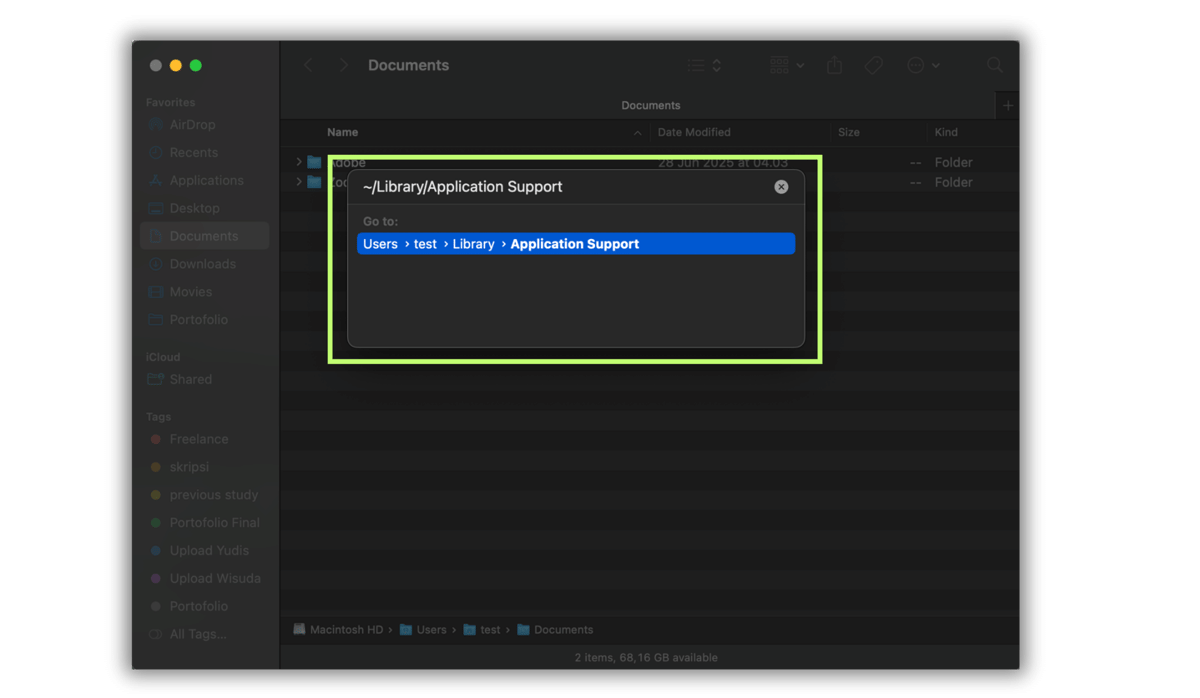Screen dimensions: 1200x698
Task: Clear the Go to Folder path field
Action: [781, 187]
